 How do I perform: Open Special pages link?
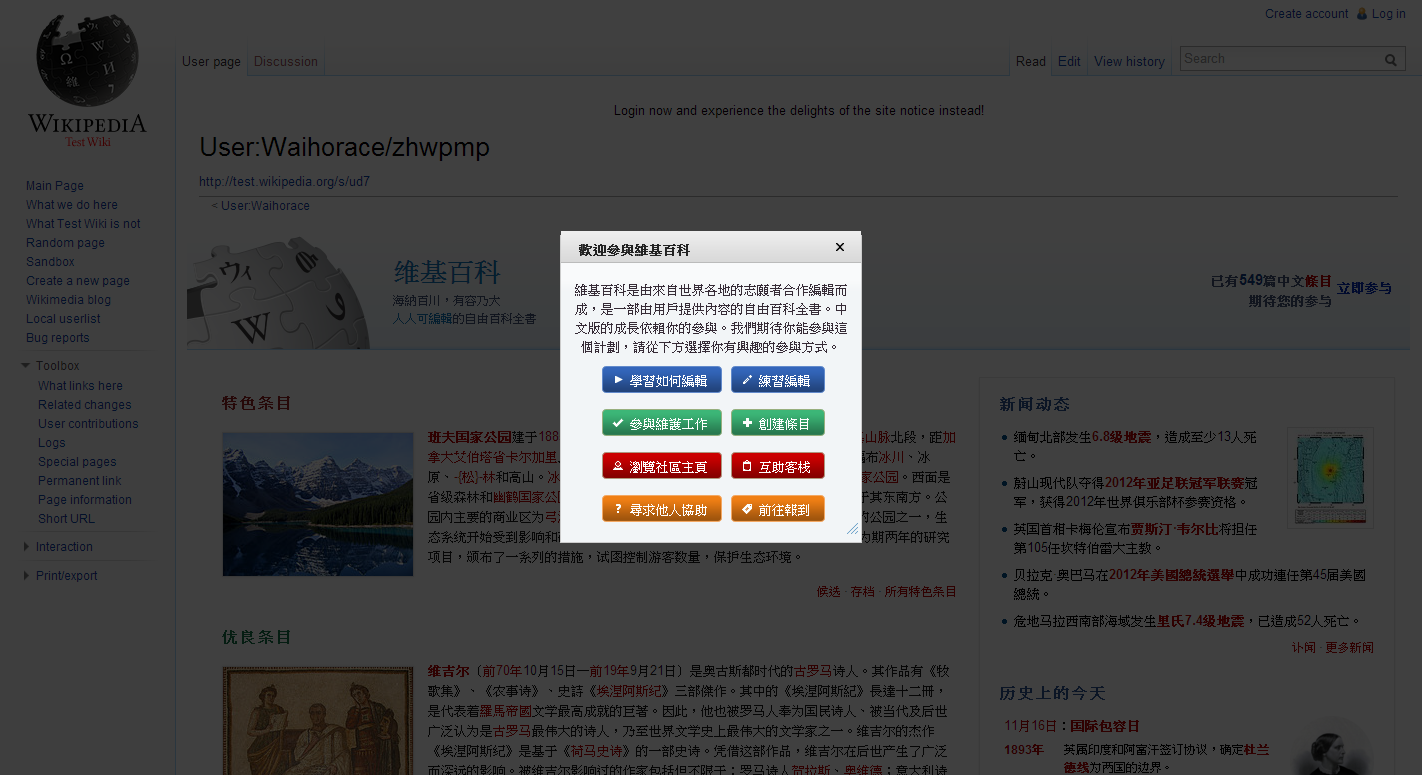point(77,462)
